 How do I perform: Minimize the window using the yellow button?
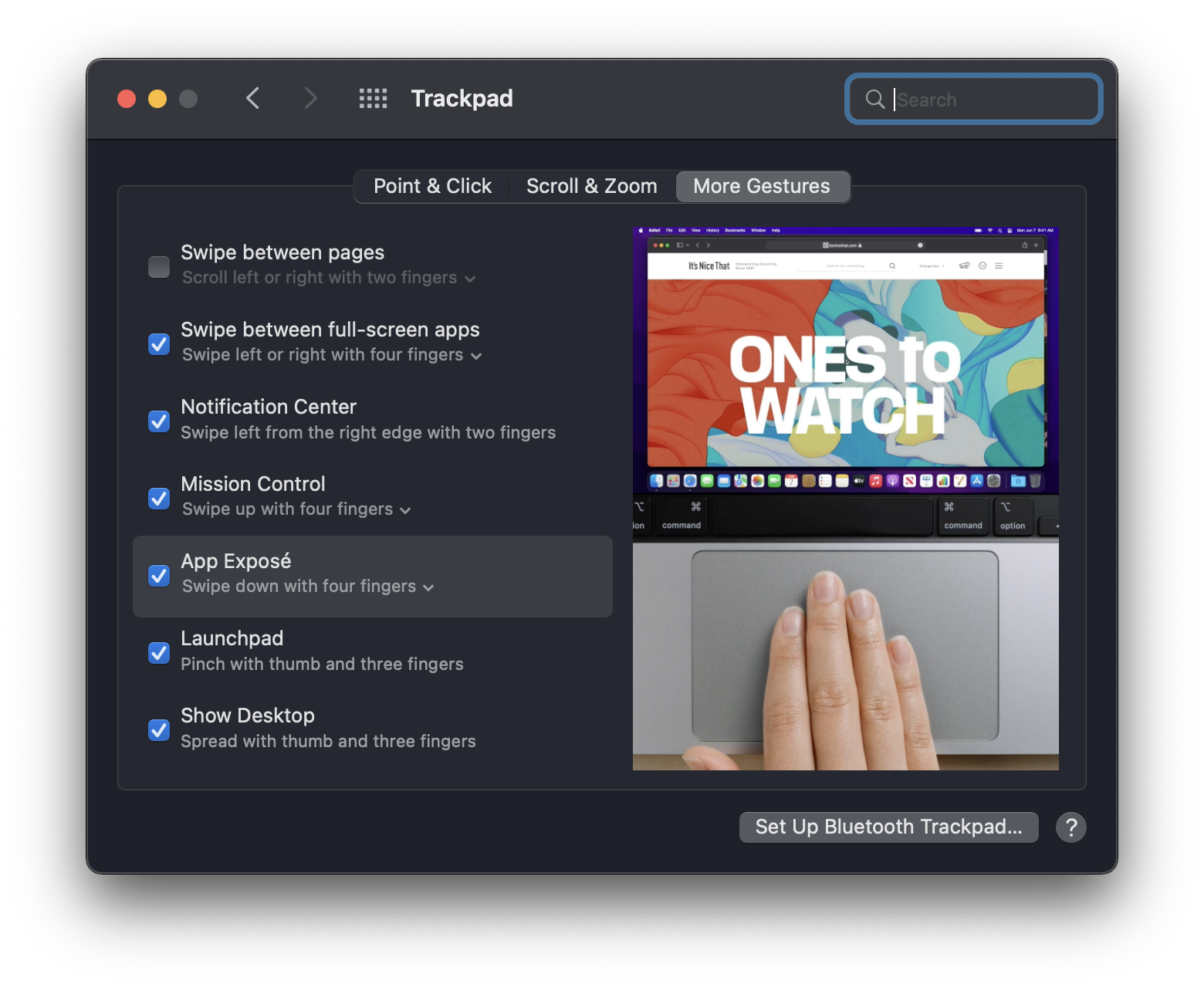157,99
